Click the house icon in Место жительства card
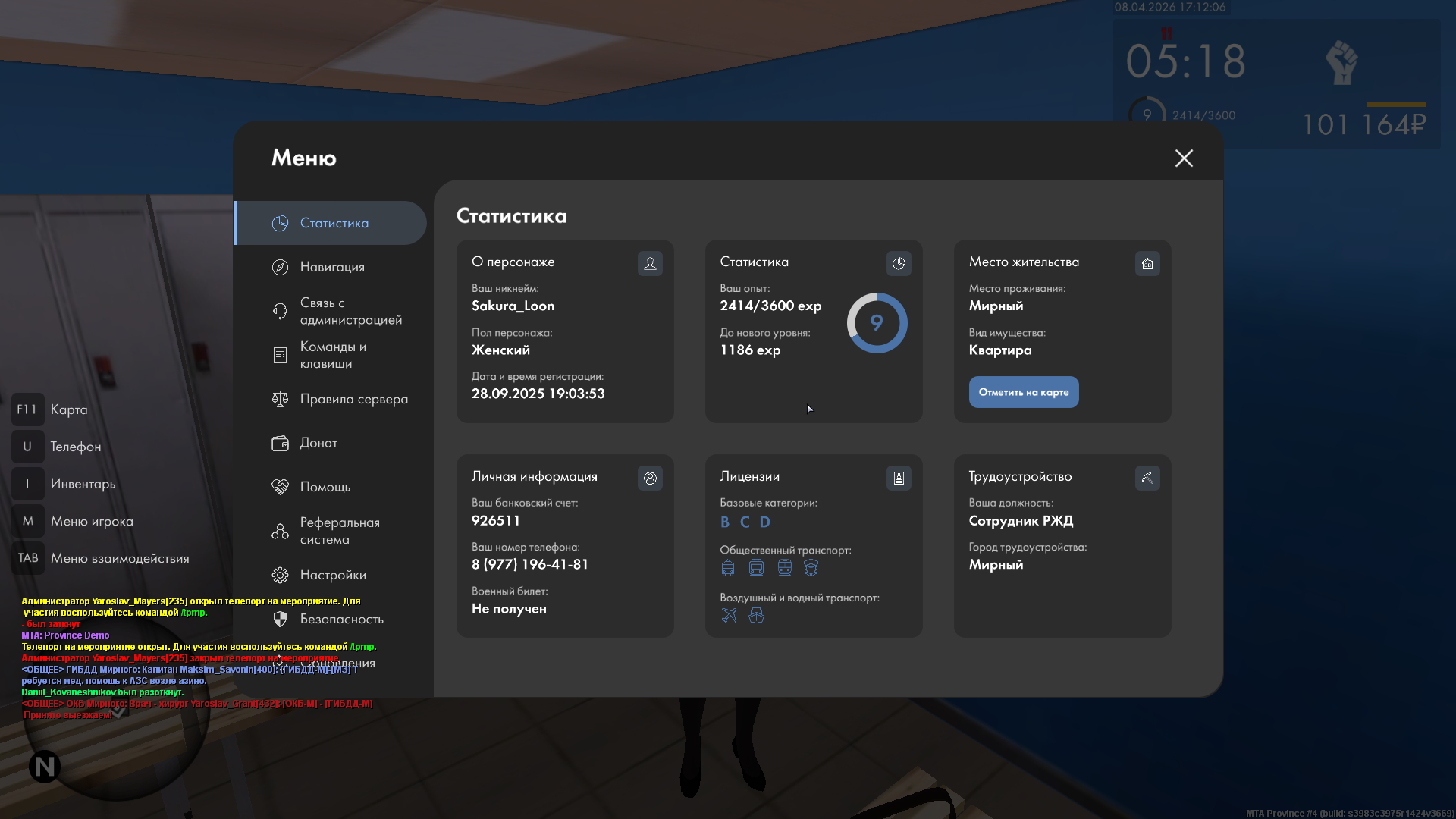Viewport: 1456px width, 819px height. 1147,263
